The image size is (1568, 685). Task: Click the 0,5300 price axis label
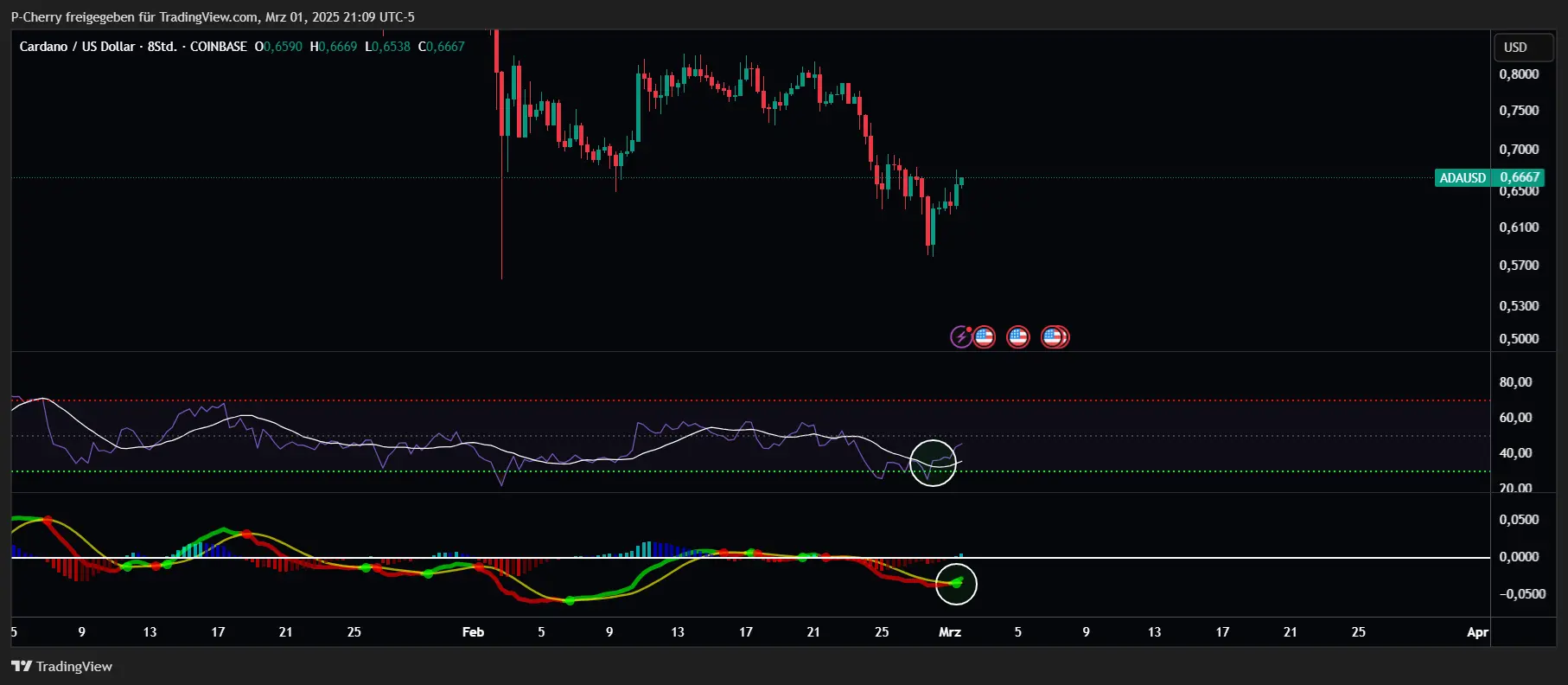tap(1519, 306)
